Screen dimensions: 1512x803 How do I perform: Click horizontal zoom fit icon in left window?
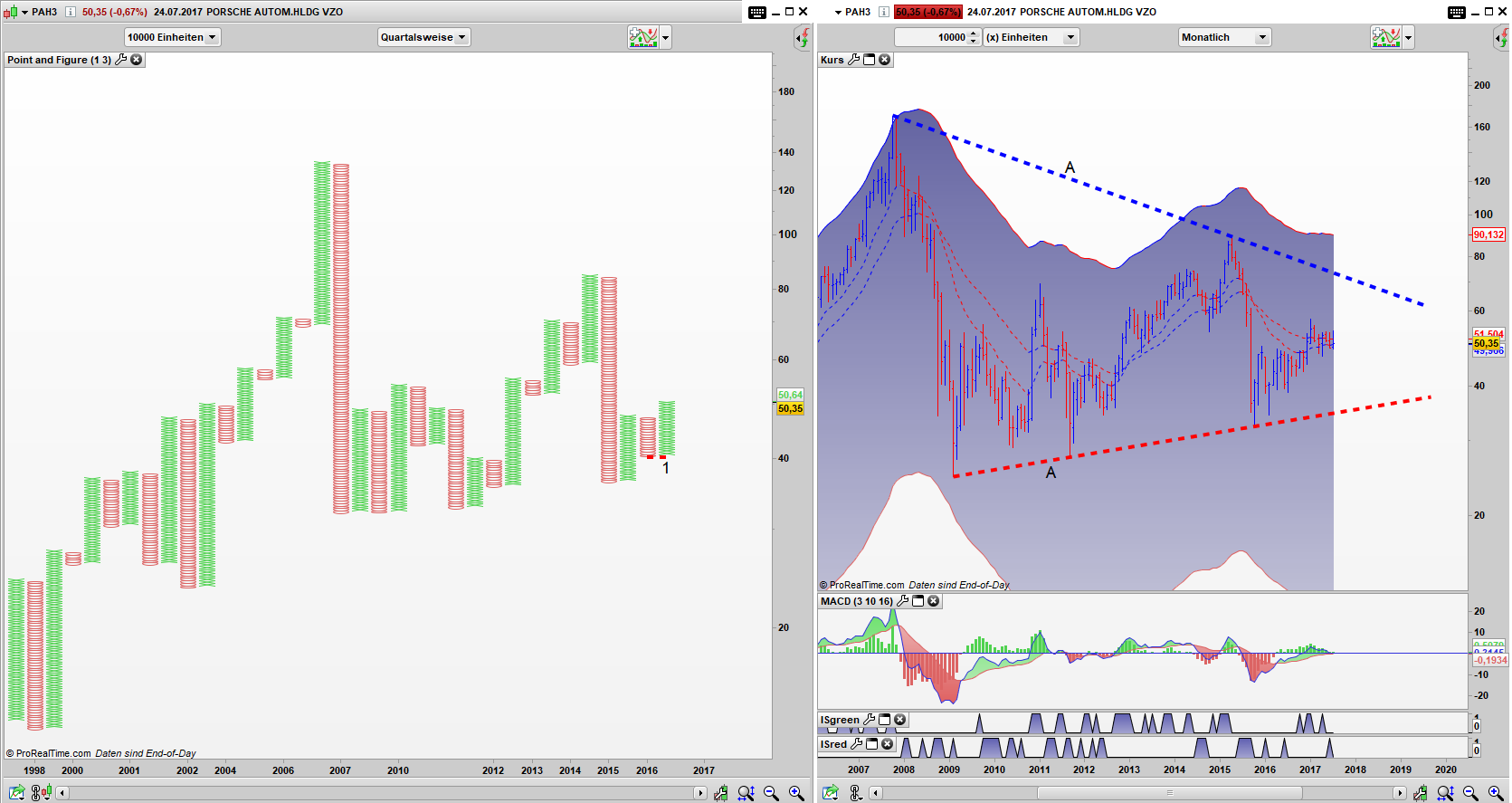click(746, 793)
